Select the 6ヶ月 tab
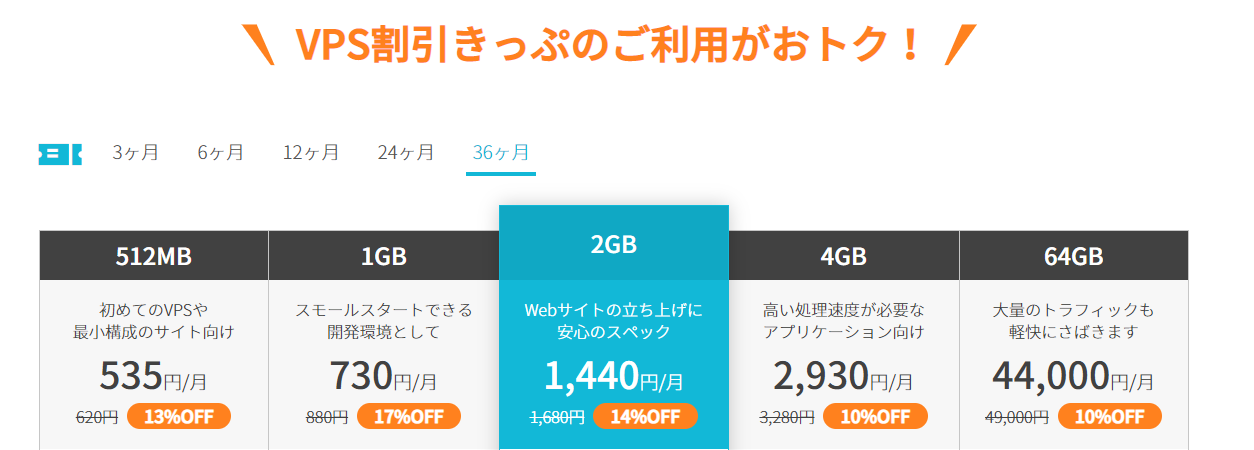The image size is (1254, 450). 220,153
